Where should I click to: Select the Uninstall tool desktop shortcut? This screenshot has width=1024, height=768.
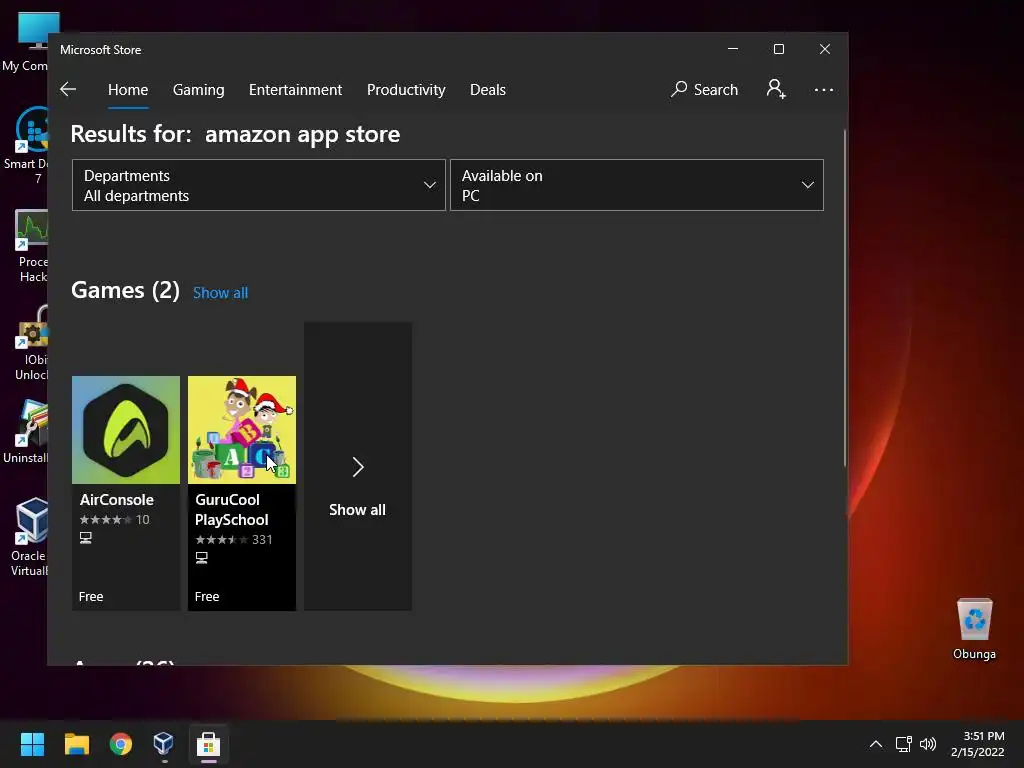coord(26,432)
